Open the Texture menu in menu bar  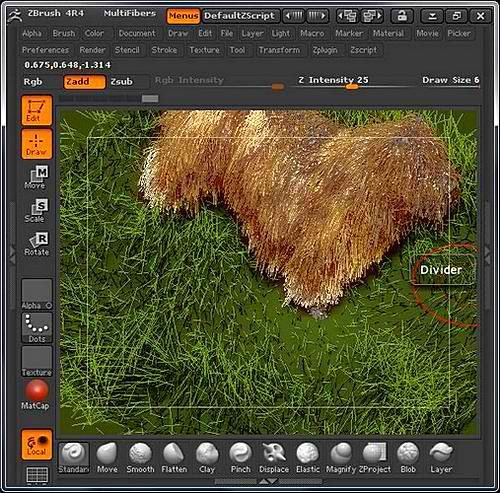(x=204, y=50)
